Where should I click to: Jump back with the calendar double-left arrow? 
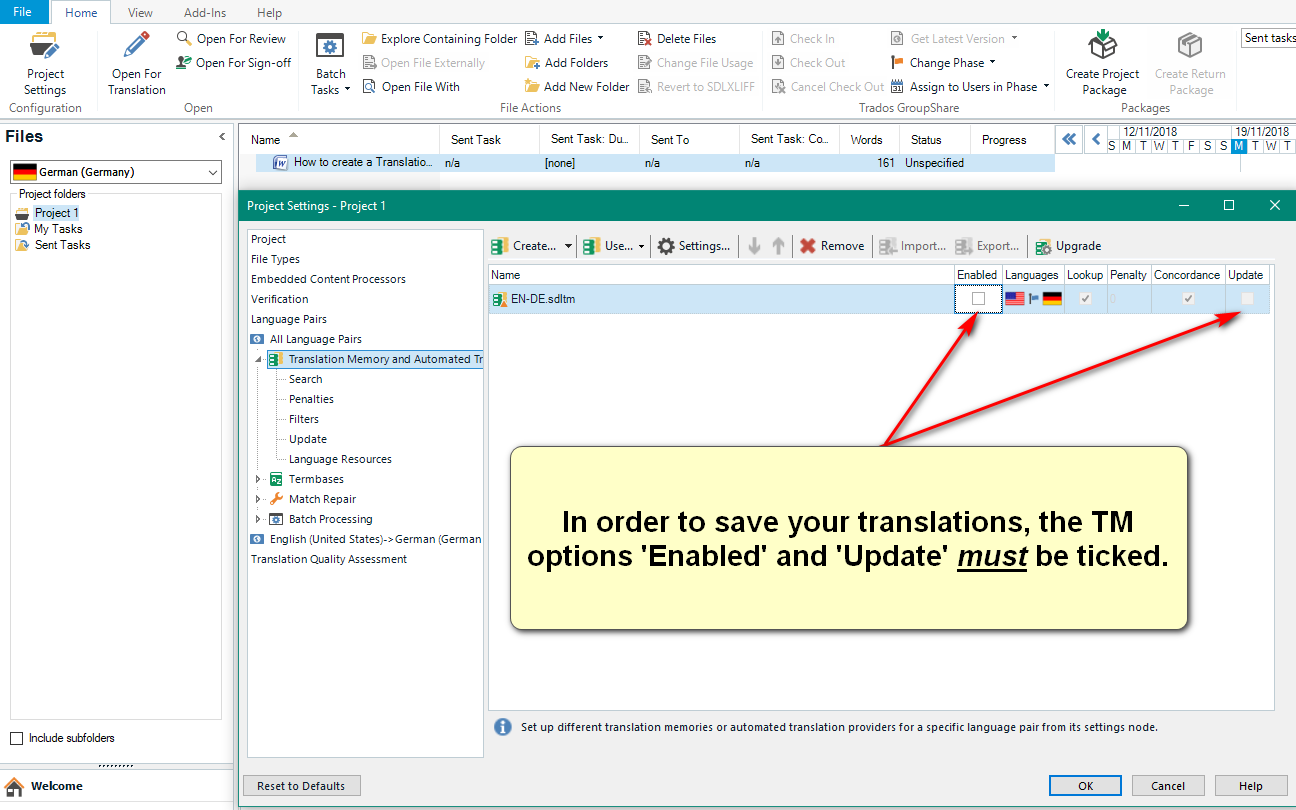point(1069,139)
